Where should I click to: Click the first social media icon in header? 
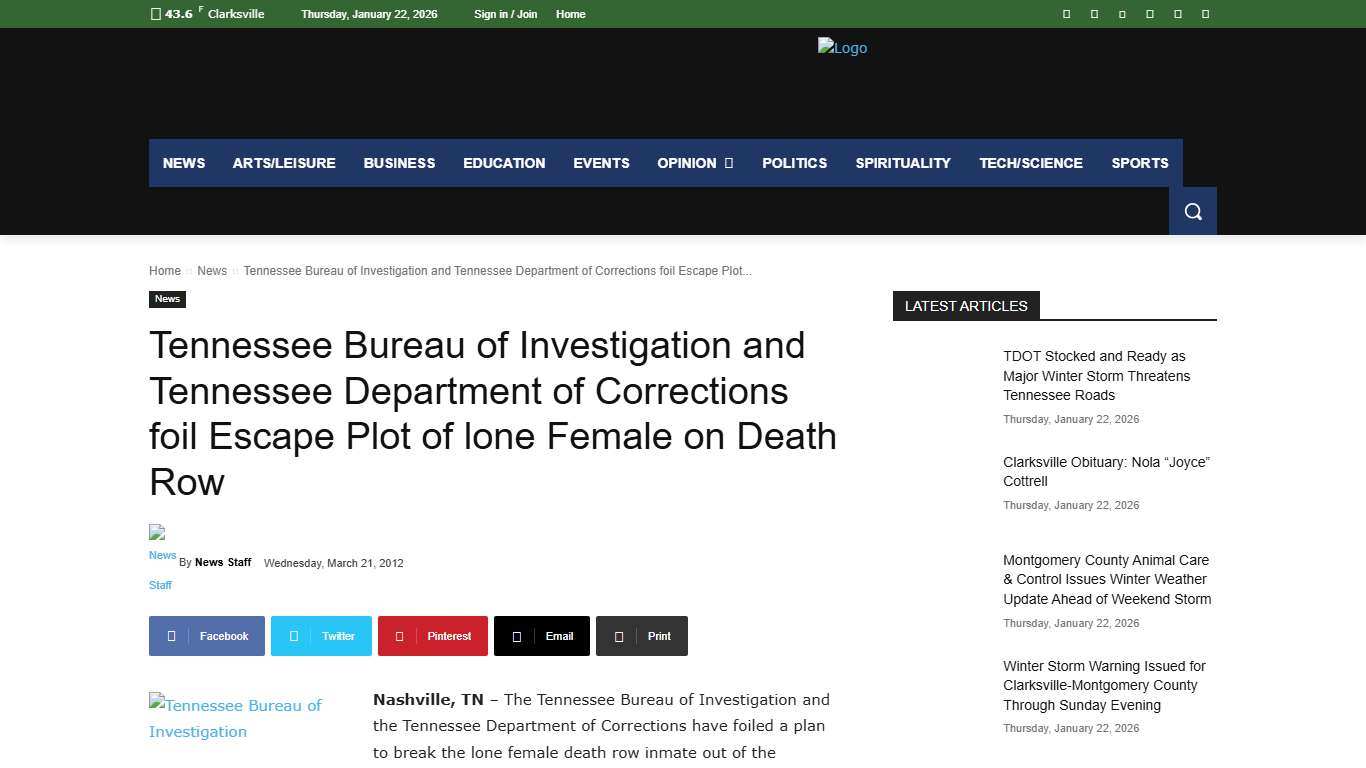[1066, 14]
